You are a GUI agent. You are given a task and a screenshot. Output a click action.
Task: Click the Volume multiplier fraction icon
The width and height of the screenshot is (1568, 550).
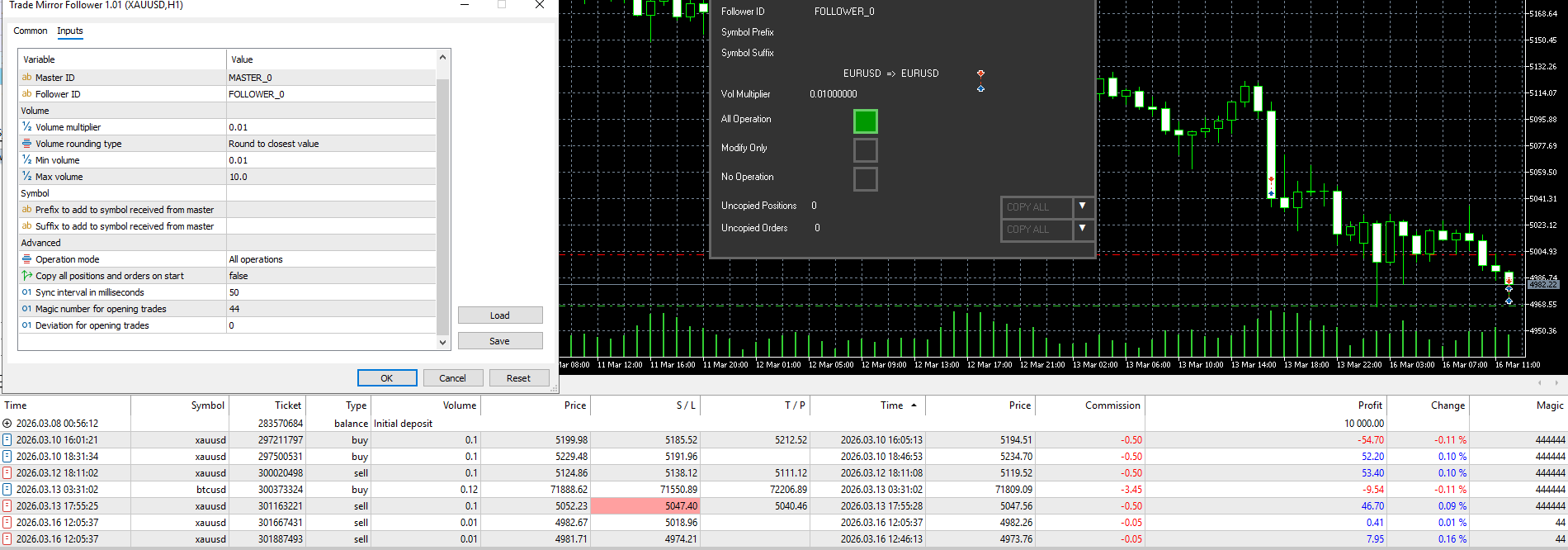pyautogui.click(x=27, y=127)
